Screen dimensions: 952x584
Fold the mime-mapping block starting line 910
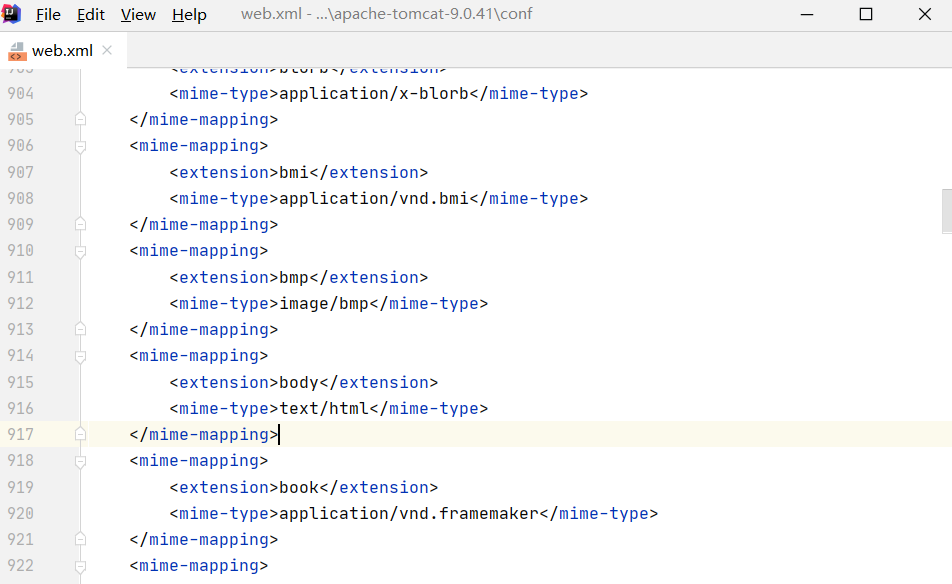pyautogui.click(x=80, y=251)
